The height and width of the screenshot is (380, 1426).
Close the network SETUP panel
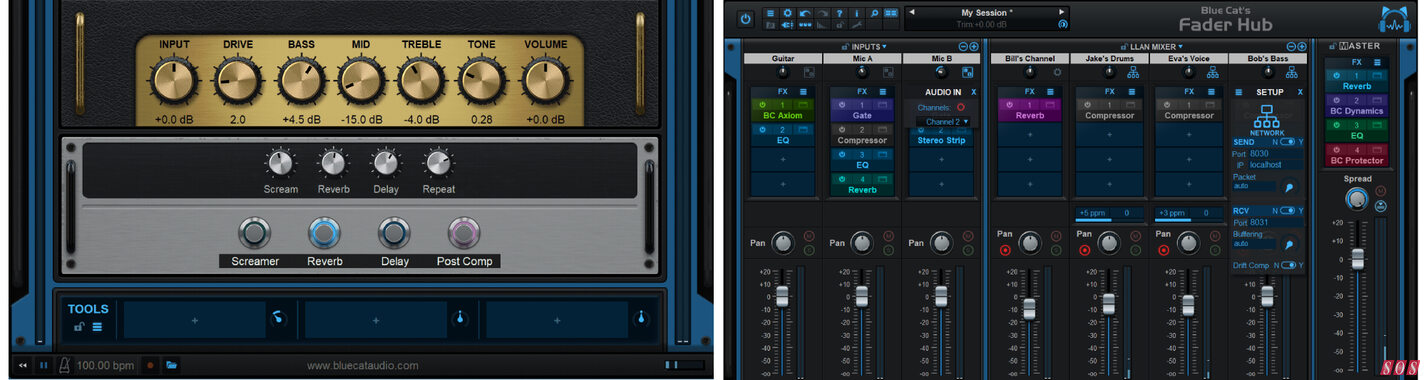(x=1300, y=92)
